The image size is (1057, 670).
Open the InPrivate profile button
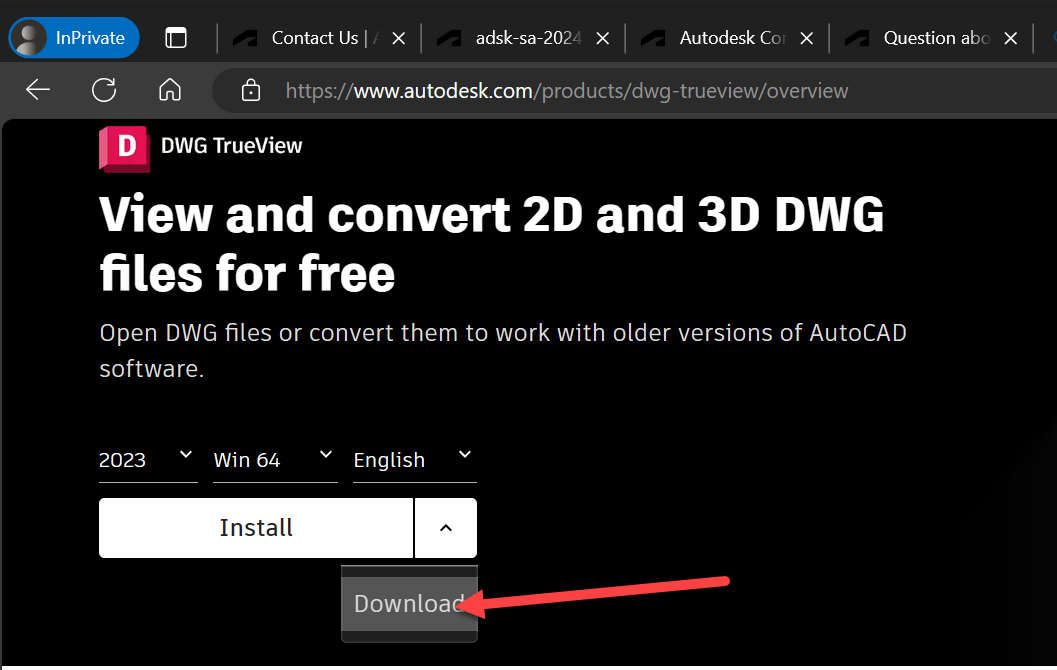click(x=73, y=38)
